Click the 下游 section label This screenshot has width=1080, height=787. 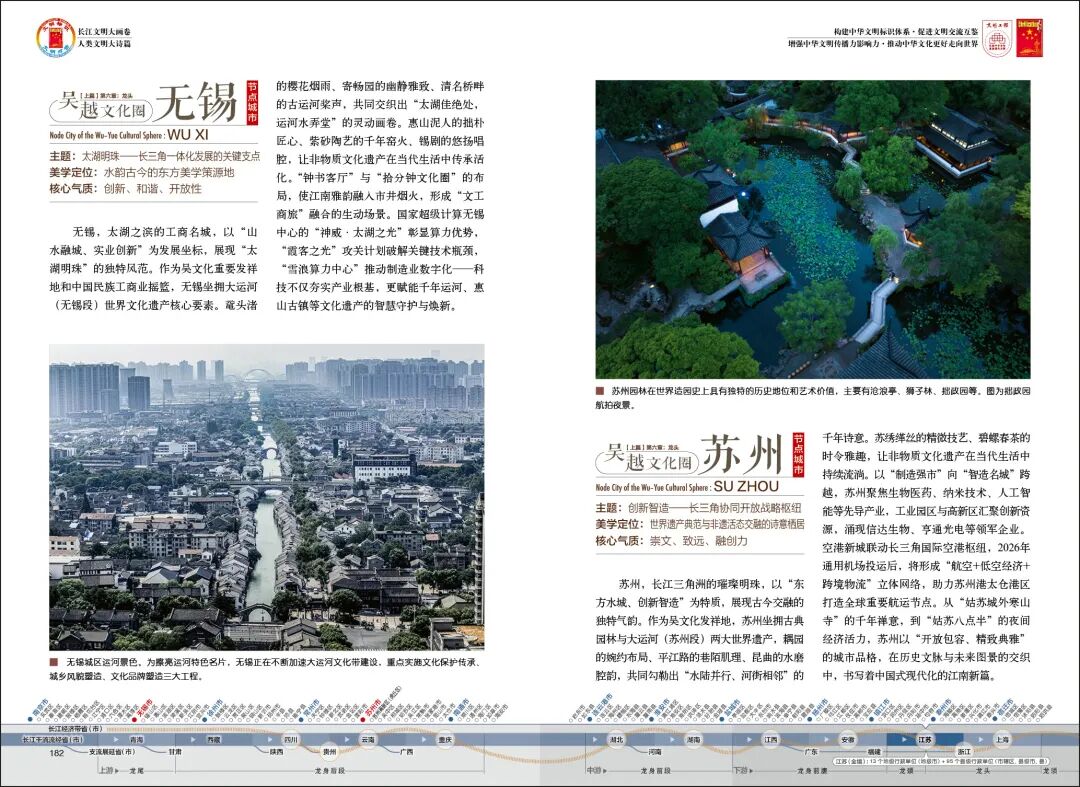pyautogui.click(x=742, y=770)
